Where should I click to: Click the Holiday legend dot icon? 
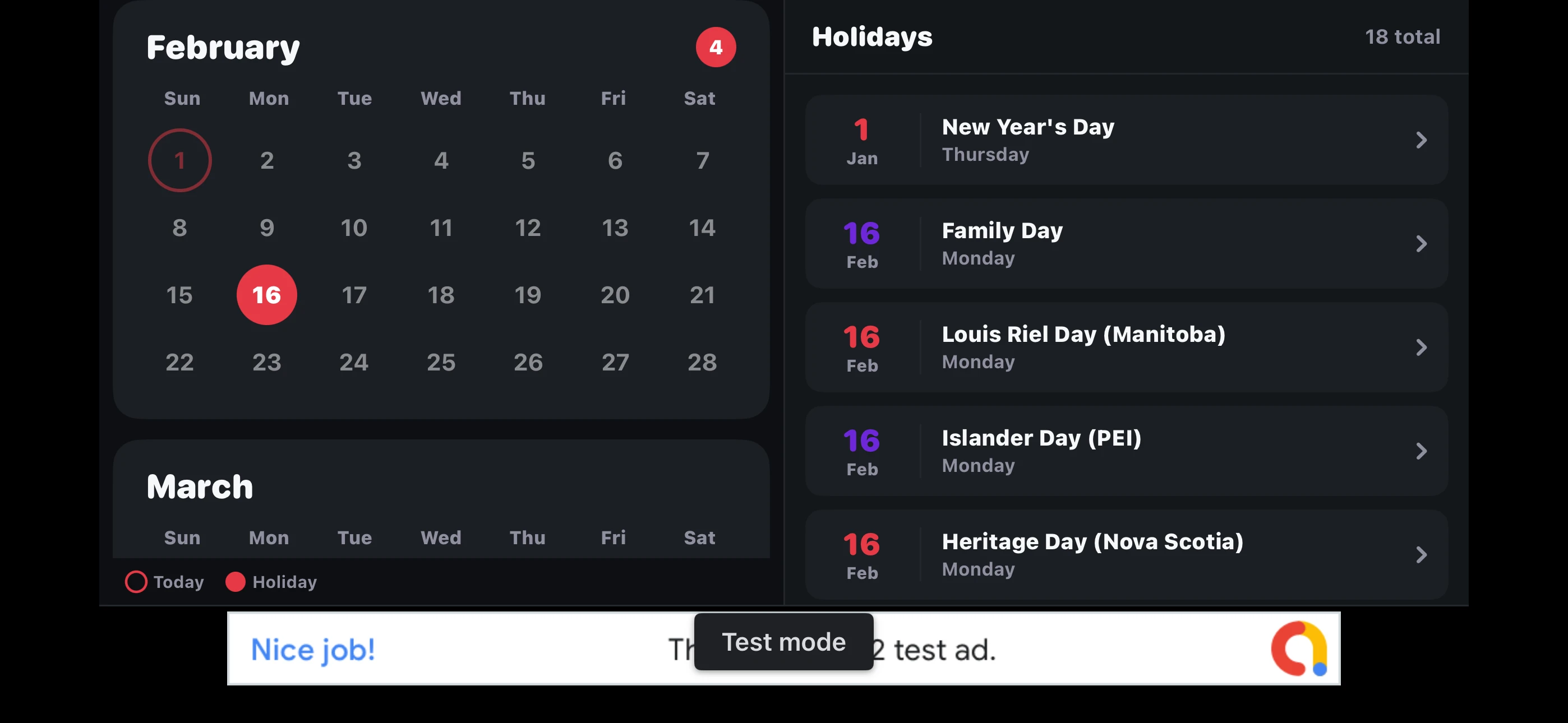[235, 582]
